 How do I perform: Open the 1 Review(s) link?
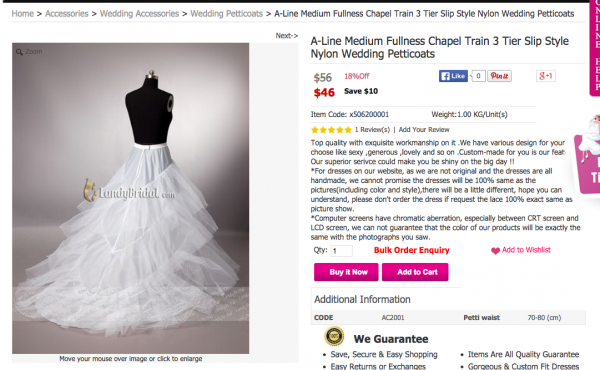click(x=372, y=130)
